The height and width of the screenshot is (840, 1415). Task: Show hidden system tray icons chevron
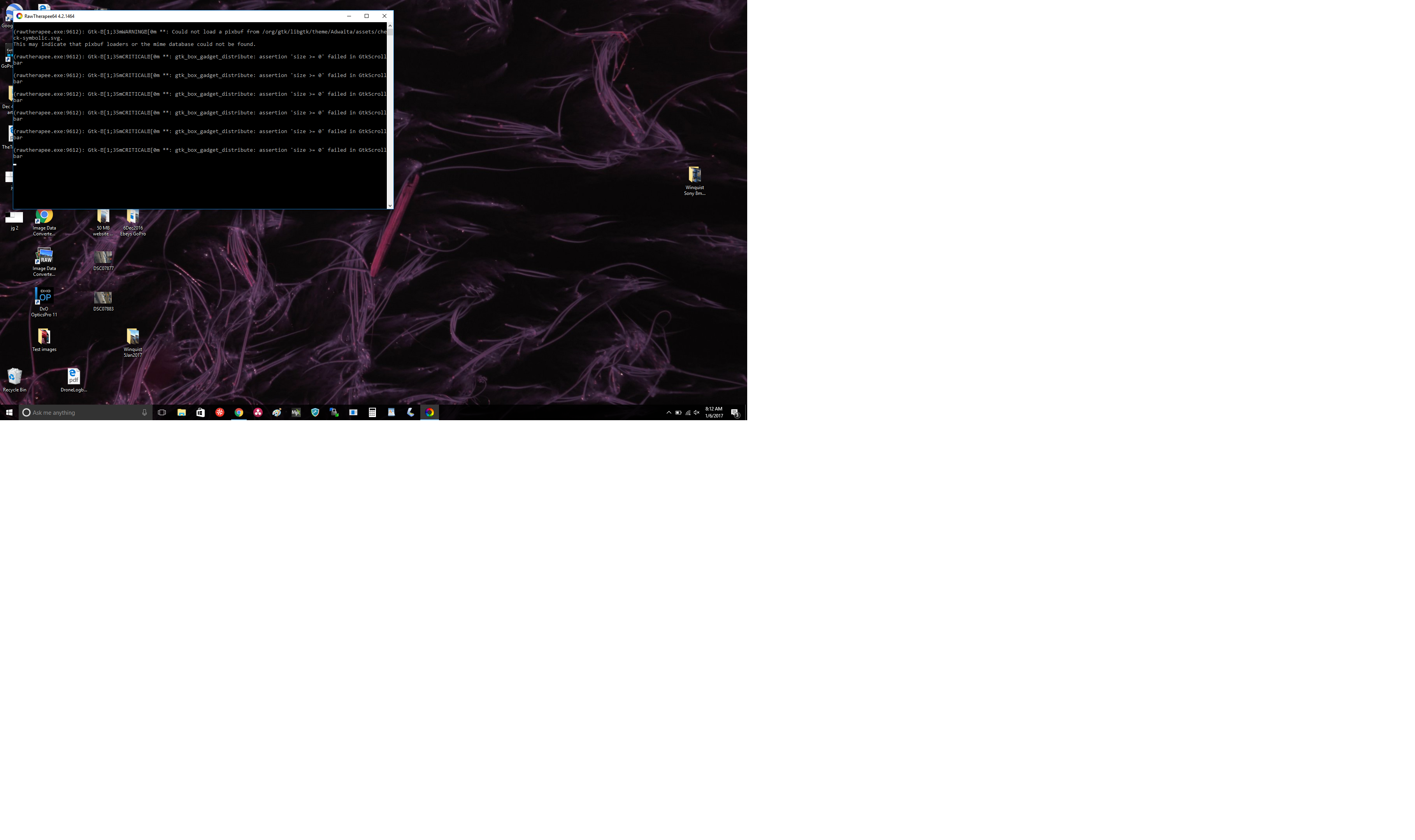(669, 413)
